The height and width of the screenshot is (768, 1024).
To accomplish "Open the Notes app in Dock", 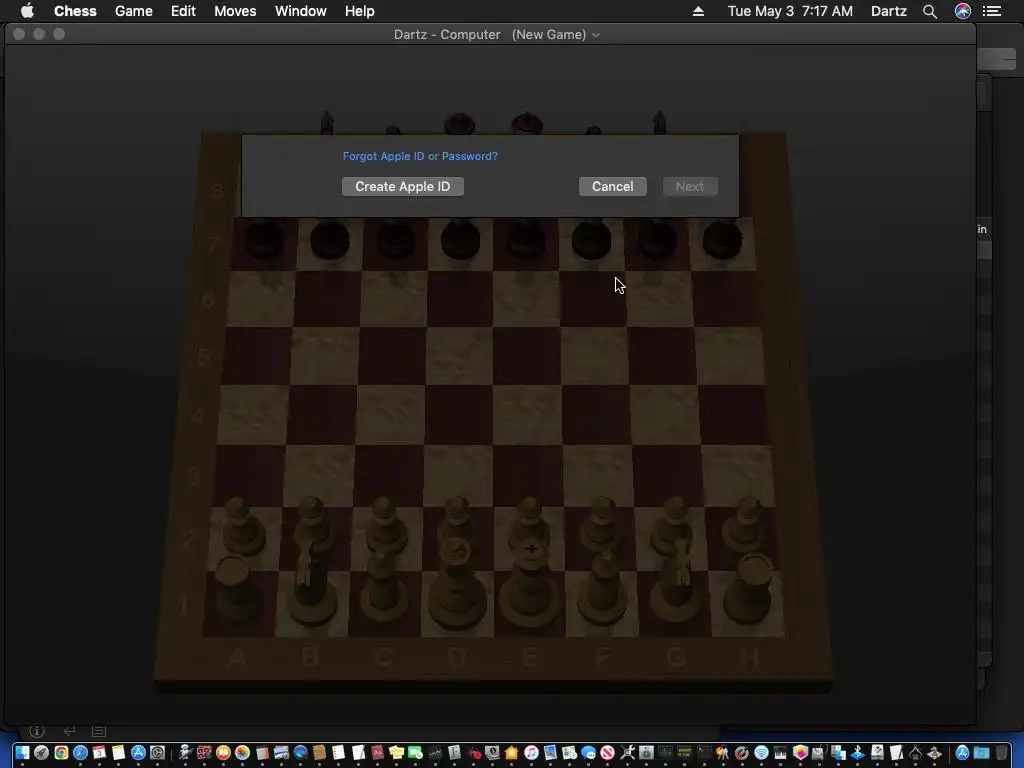I will point(118,752).
